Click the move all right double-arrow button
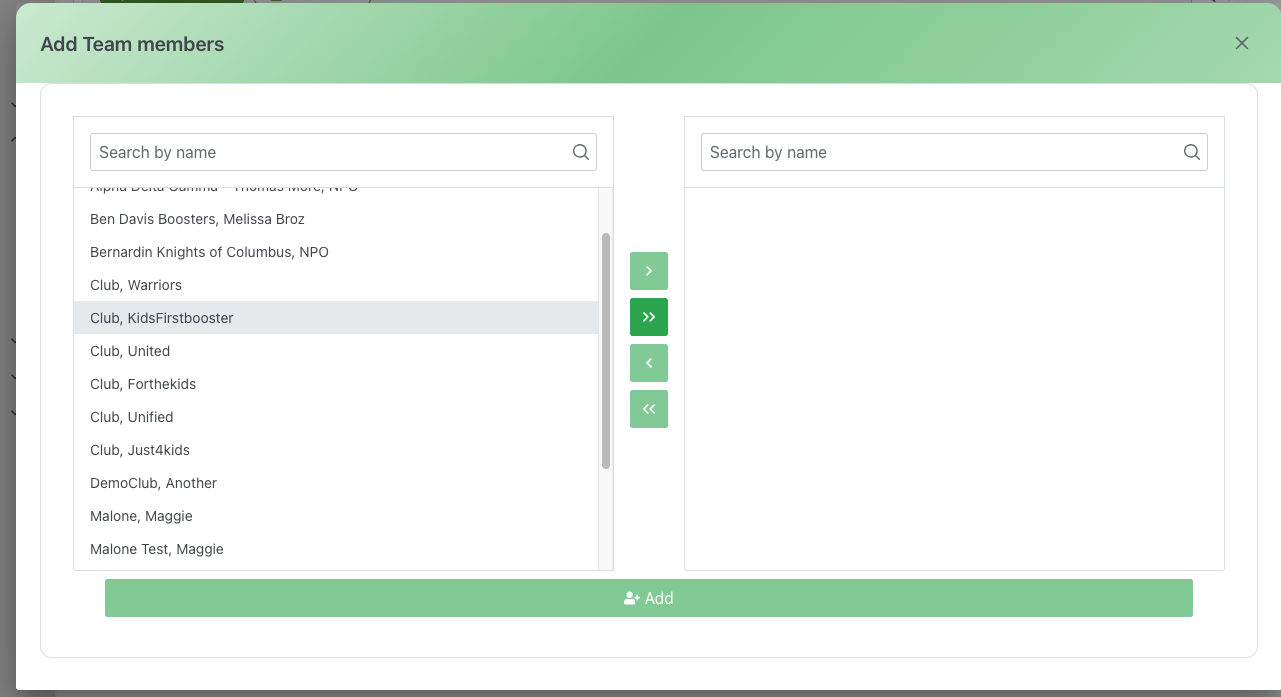 pos(648,317)
